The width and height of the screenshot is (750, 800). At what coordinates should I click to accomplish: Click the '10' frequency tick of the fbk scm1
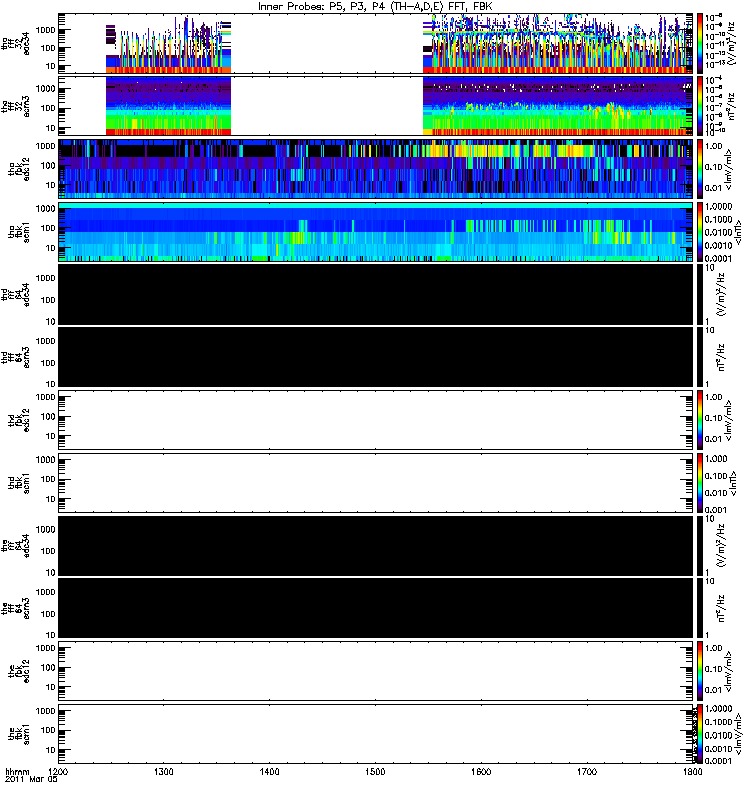pos(51,750)
